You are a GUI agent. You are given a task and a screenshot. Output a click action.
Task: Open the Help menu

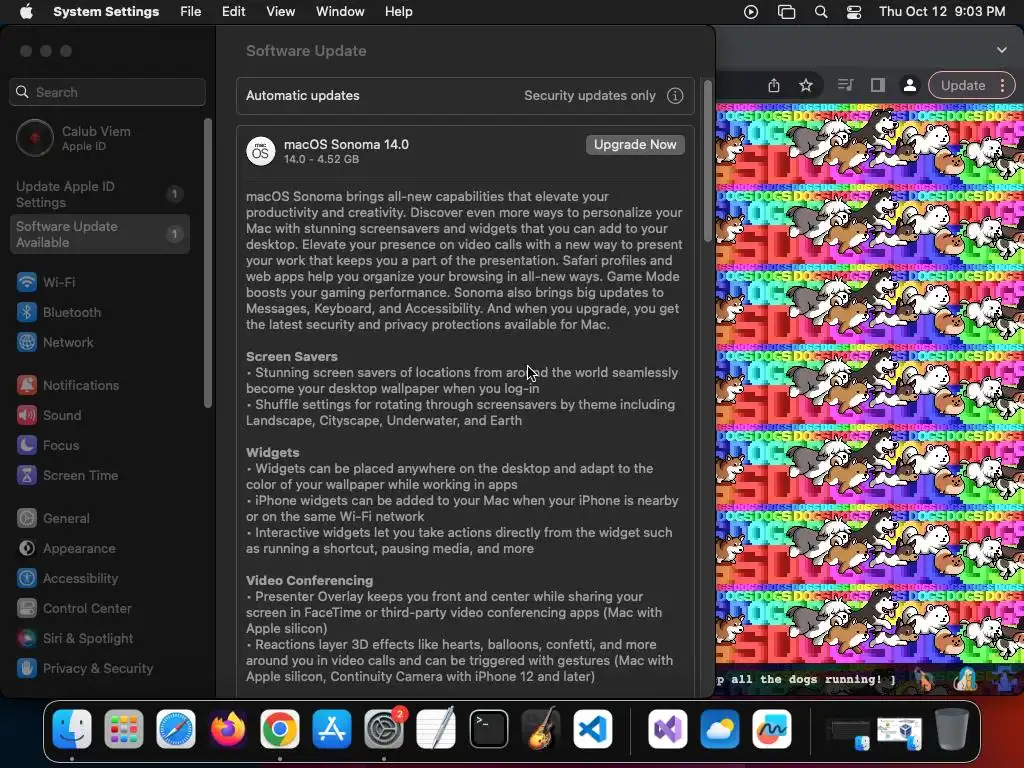tap(398, 12)
